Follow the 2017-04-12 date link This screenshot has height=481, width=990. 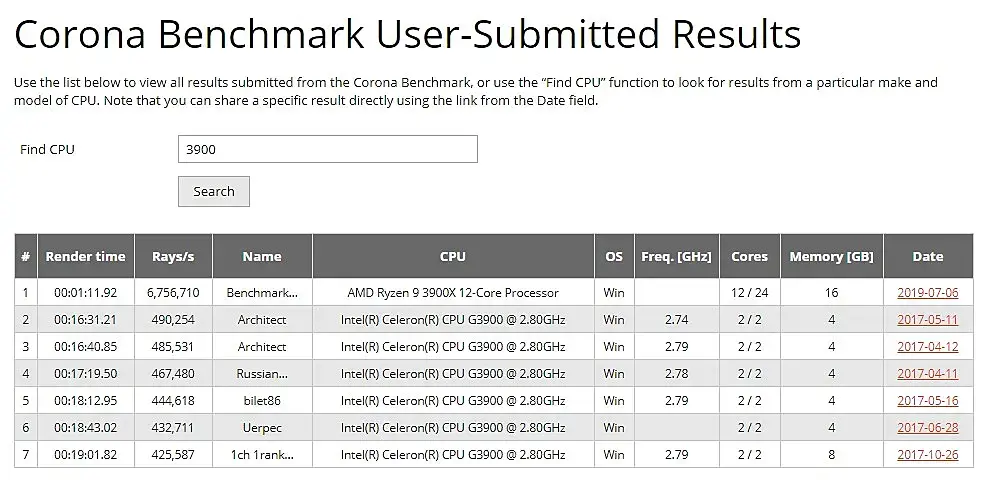(x=927, y=347)
